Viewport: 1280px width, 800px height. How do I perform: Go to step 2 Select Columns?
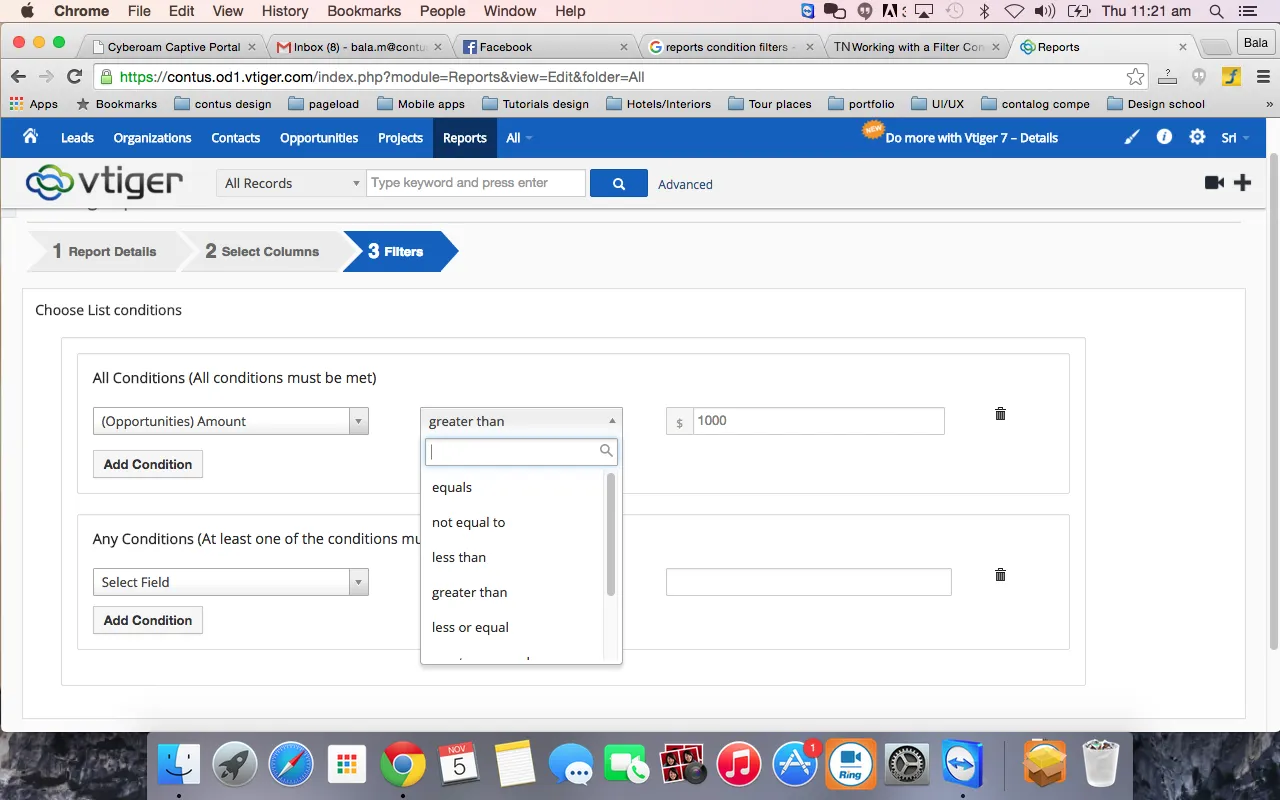click(x=263, y=251)
